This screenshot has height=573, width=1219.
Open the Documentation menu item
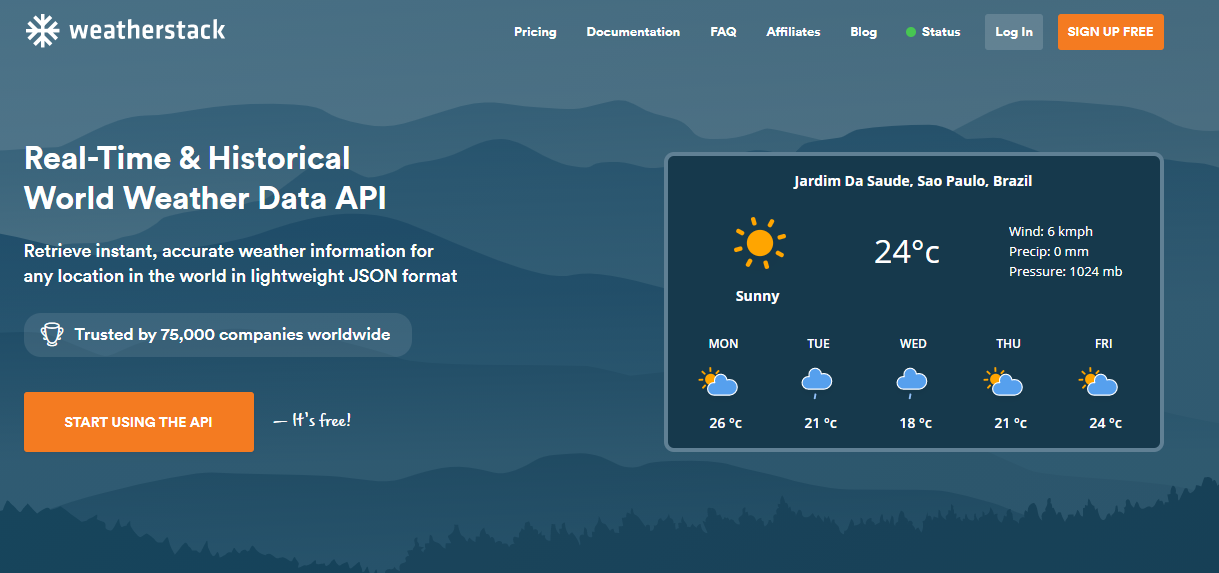[633, 32]
